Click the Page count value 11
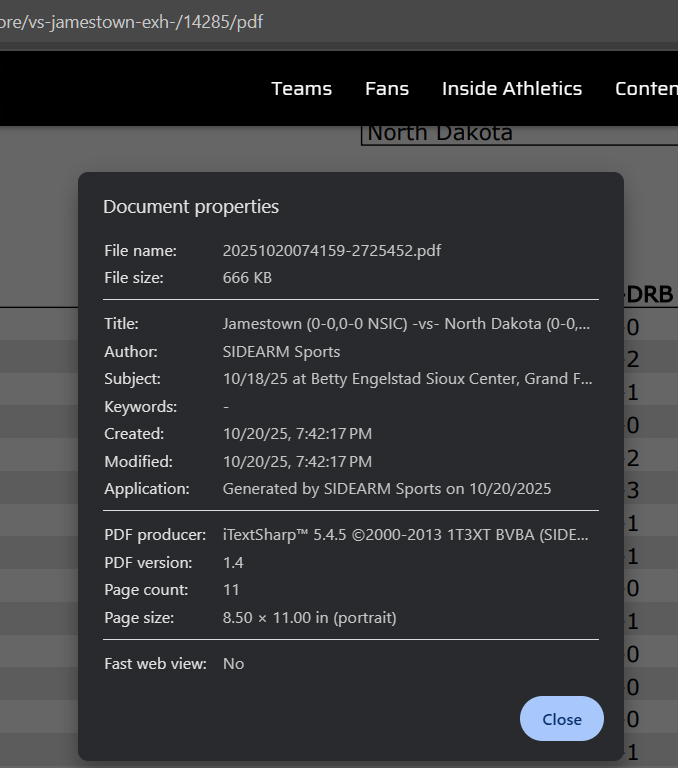This screenshot has width=678, height=768. [231, 590]
